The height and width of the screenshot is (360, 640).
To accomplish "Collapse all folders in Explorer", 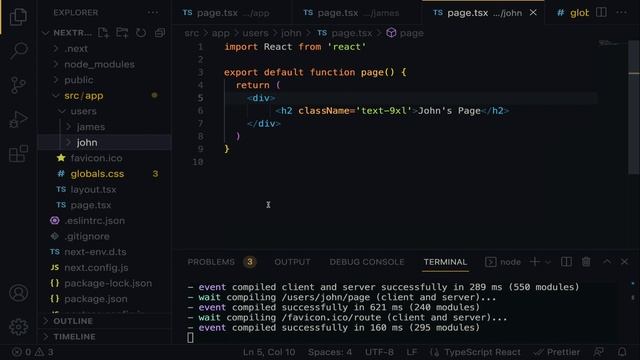I will pos(160,33).
